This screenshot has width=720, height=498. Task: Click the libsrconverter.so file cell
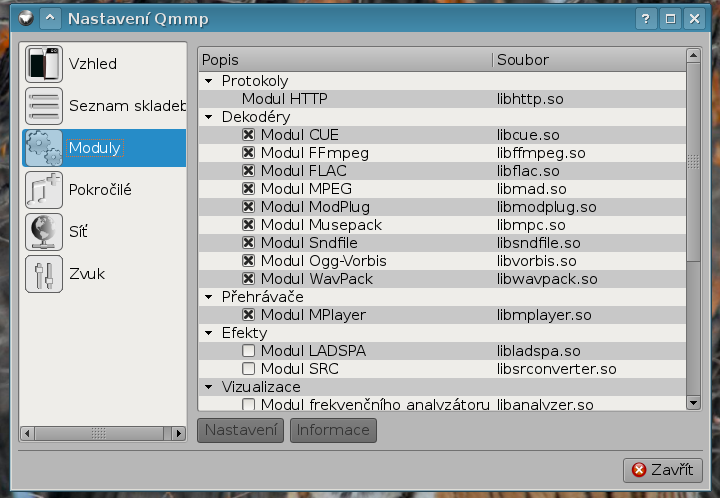click(x=556, y=369)
